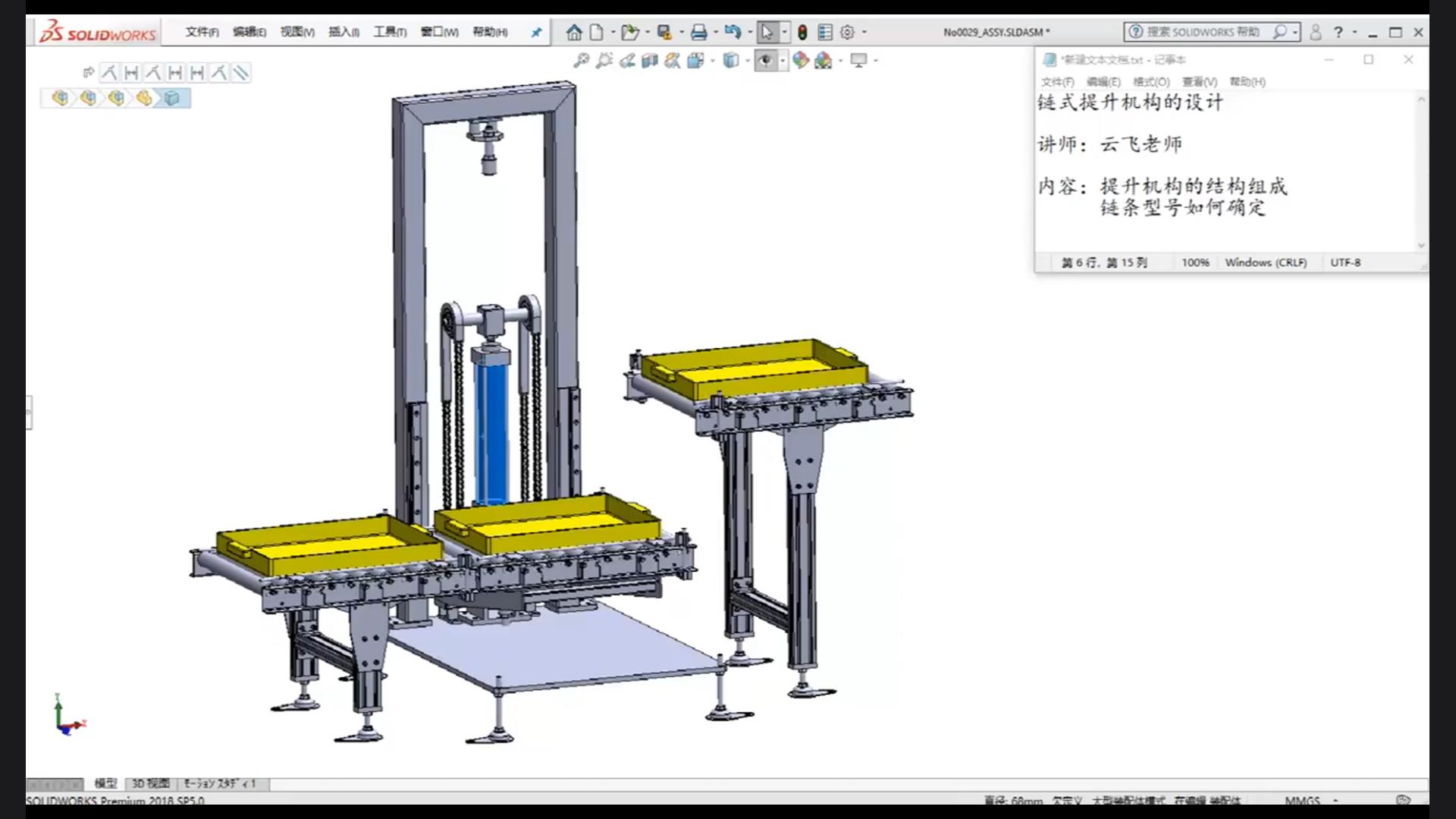Toggle Hide/Show Items eye icon
The width and height of the screenshot is (1456, 819).
click(765, 60)
